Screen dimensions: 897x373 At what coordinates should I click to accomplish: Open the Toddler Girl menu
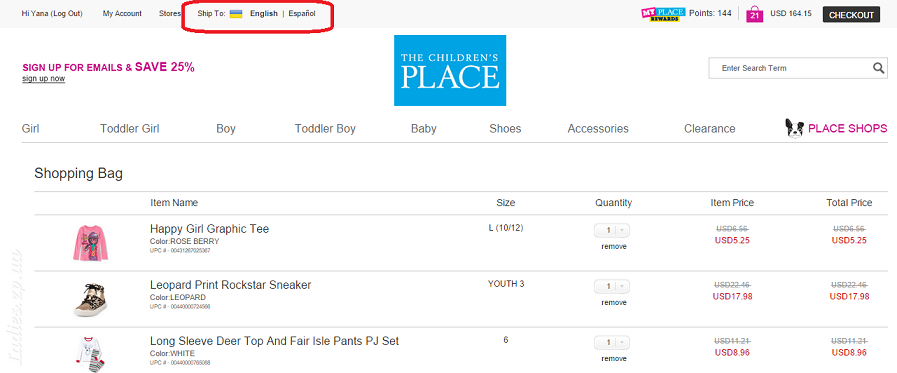coord(130,129)
